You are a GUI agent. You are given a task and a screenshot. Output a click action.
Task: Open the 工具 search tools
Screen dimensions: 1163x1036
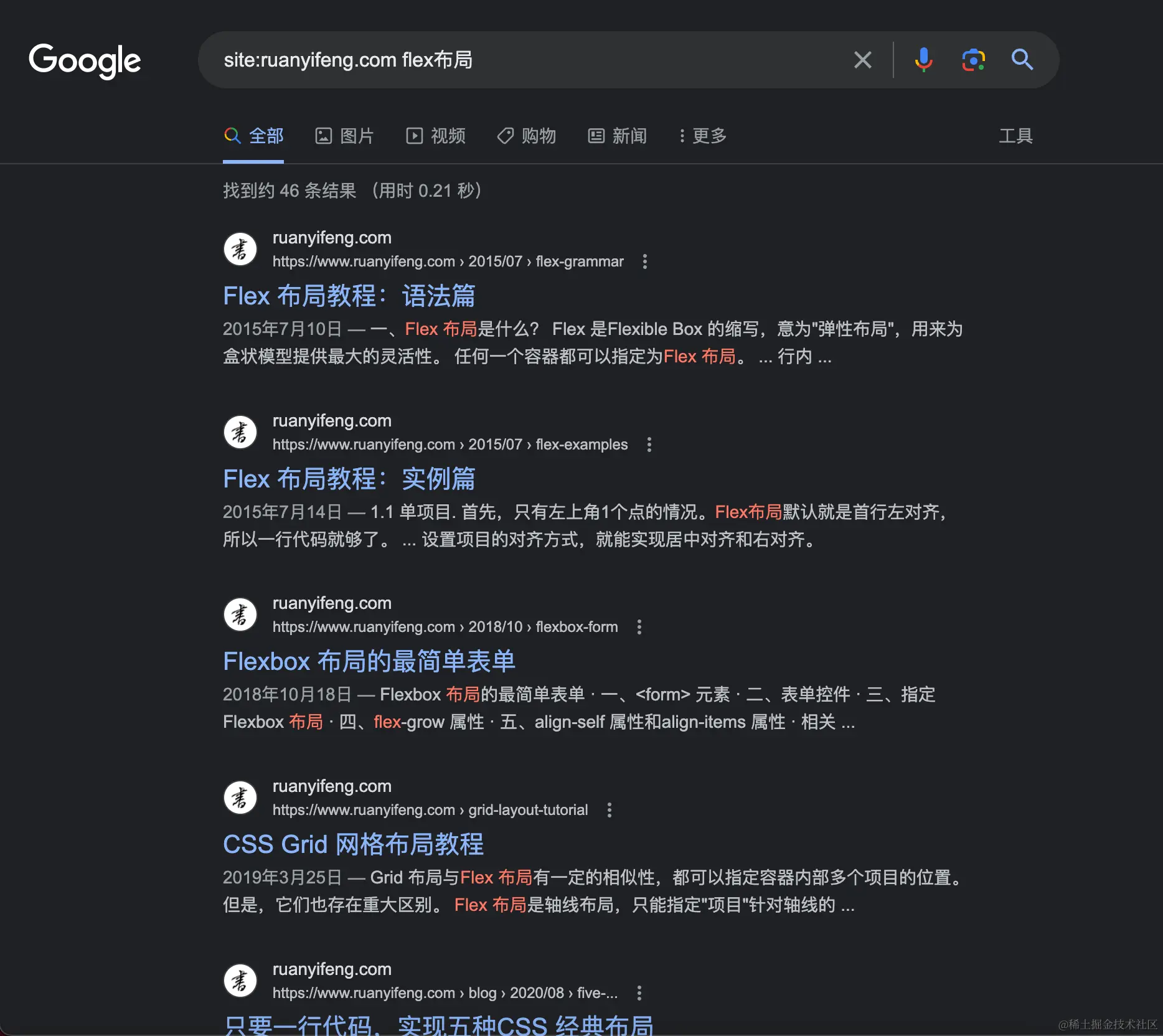coord(1015,136)
